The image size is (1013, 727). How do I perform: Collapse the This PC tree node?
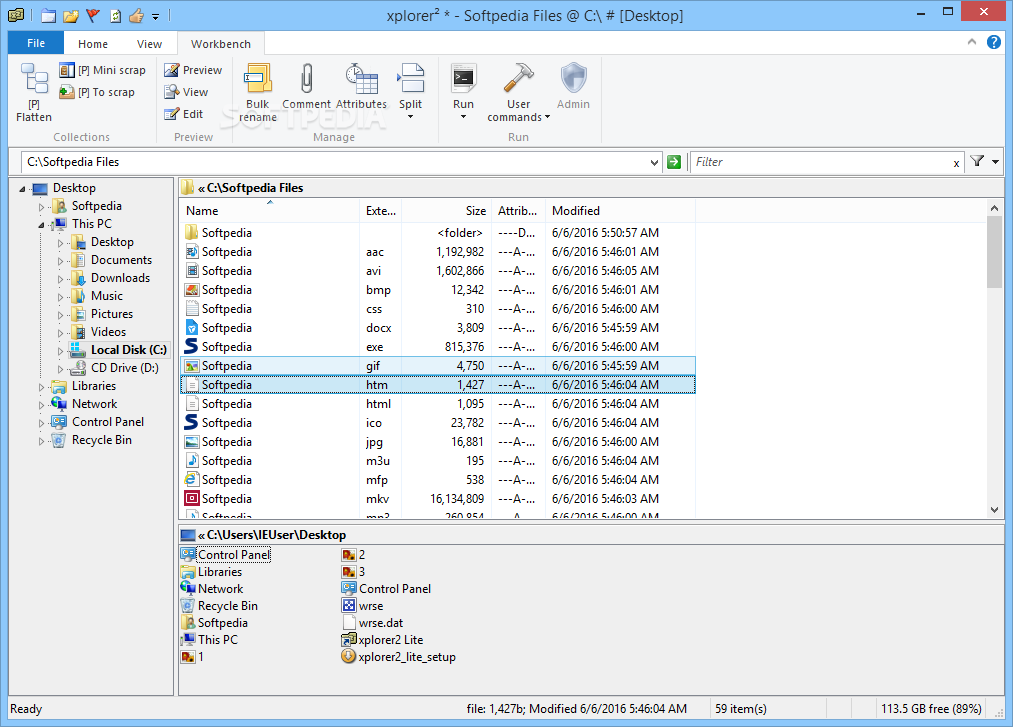point(41,225)
